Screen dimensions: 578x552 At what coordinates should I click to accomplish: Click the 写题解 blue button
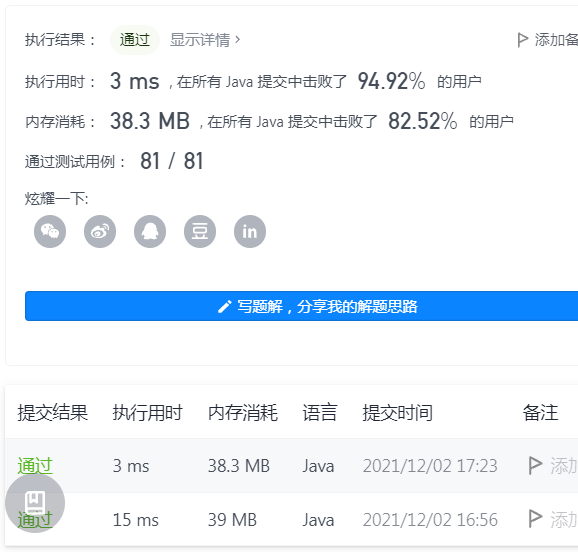click(x=301, y=306)
